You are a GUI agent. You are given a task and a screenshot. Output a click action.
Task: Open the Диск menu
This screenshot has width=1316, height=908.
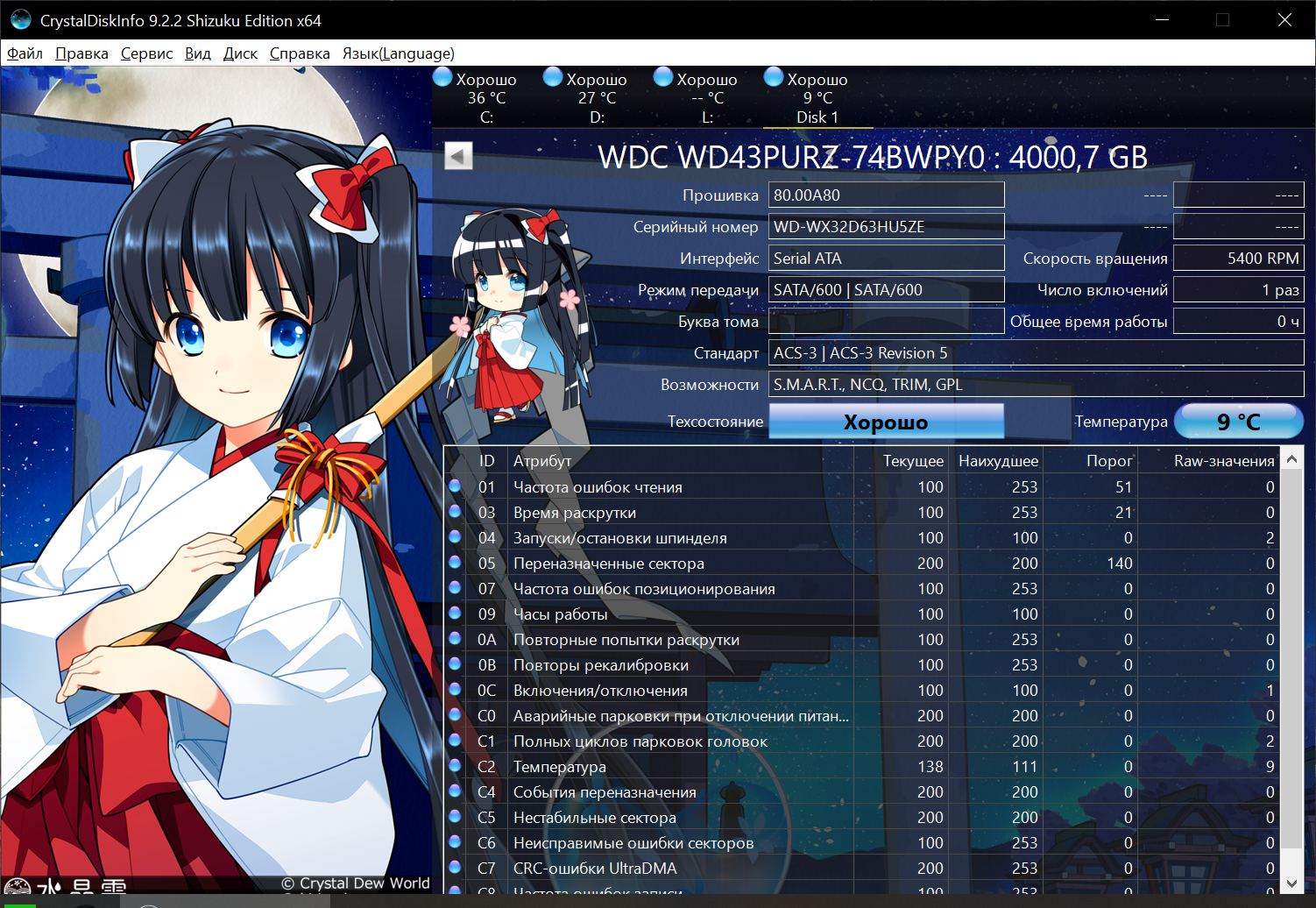[x=240, y=53]
